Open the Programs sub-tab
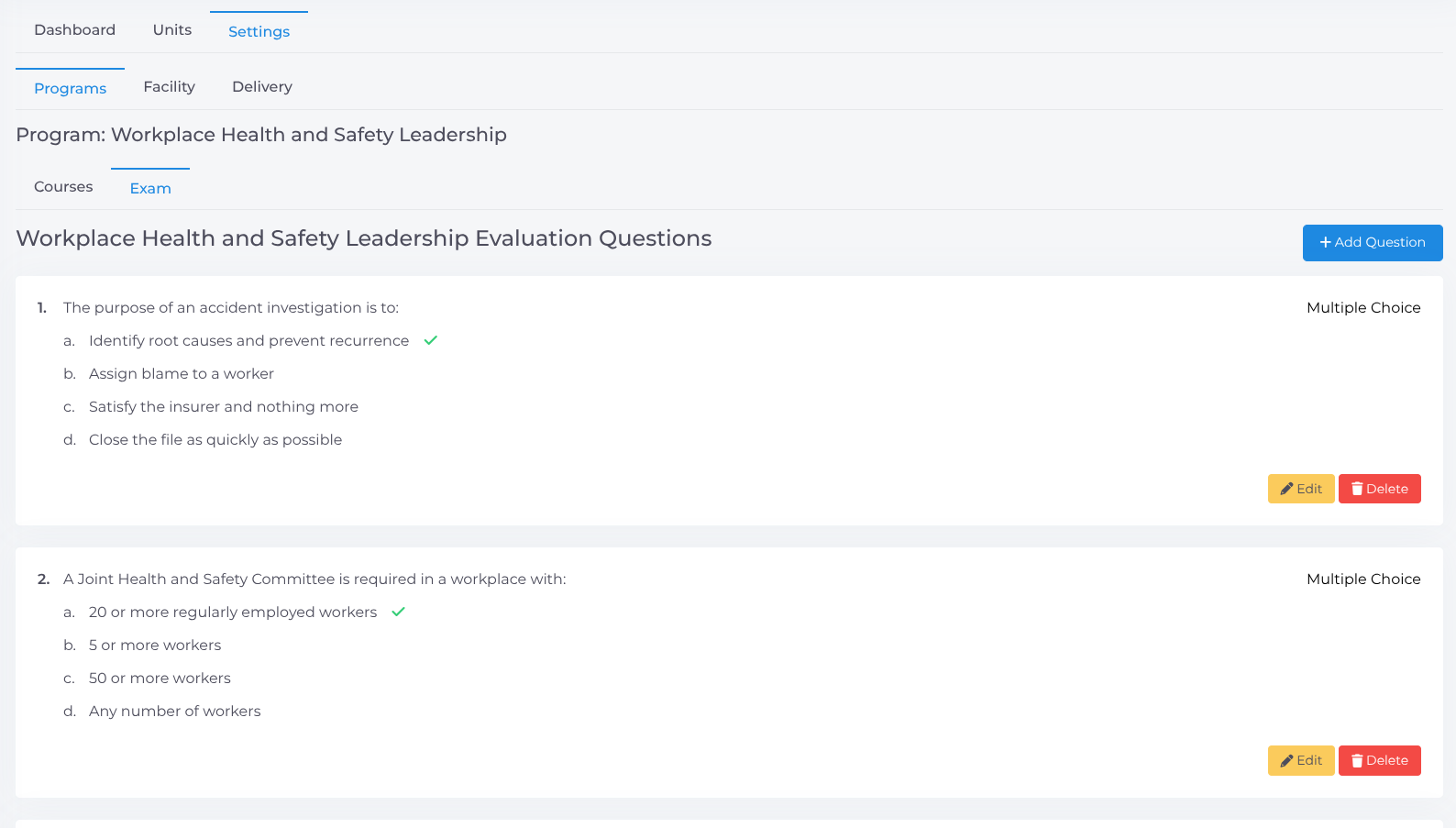The height and width of the screenshot is (828, 1456). (x=70, y=89)
